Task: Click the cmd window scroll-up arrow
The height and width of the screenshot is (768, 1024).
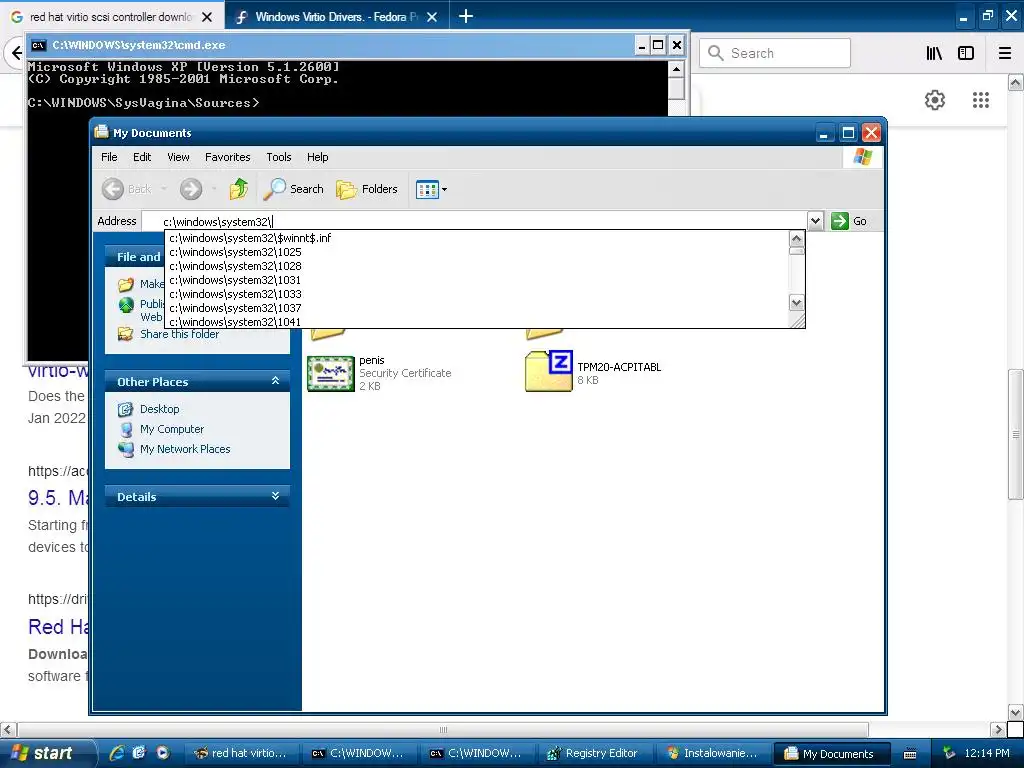Action: (676, 69)
